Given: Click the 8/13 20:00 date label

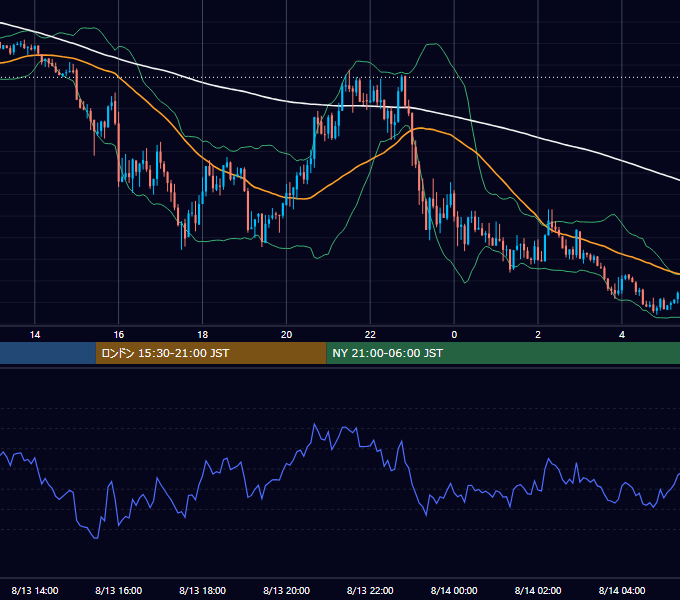Looking at the screenshot, I should tap(286, 590).
